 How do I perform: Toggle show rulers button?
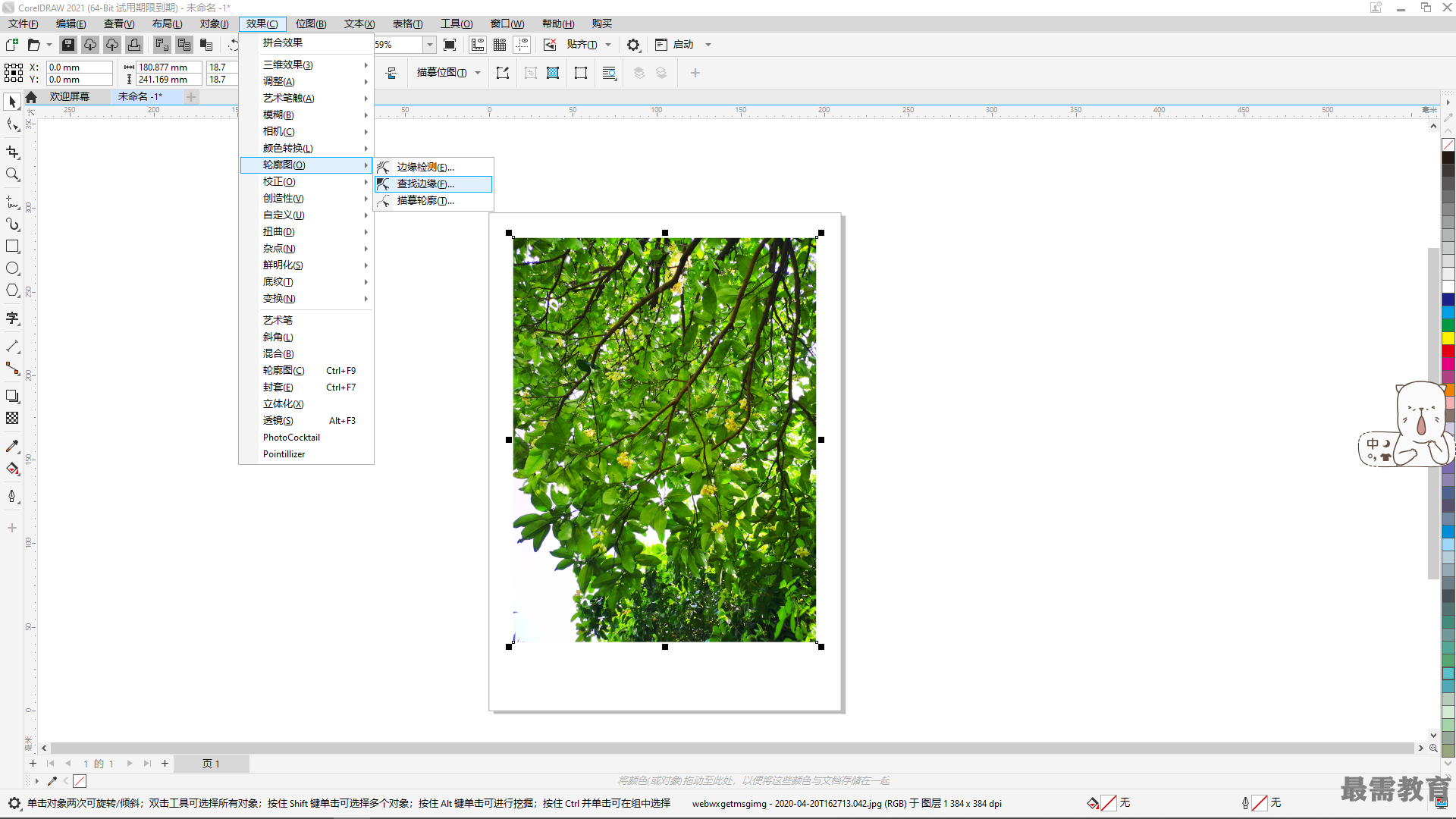click(478, 45)
